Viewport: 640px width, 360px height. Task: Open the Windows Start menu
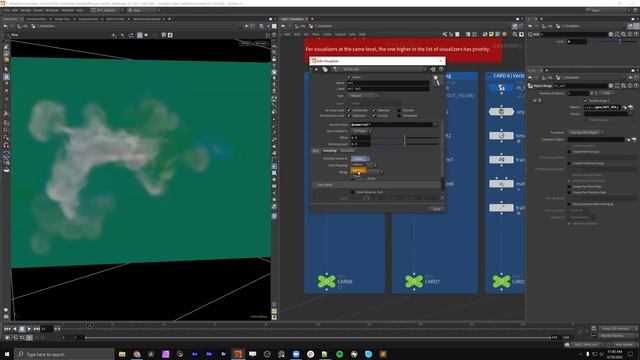pyautogui.click(x=7, y=354)
